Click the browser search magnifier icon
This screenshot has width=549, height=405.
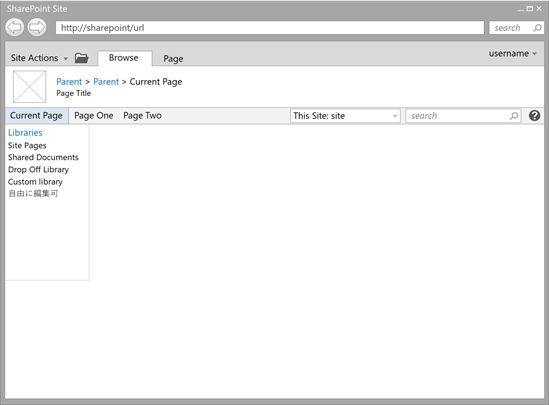coord(537,28)
